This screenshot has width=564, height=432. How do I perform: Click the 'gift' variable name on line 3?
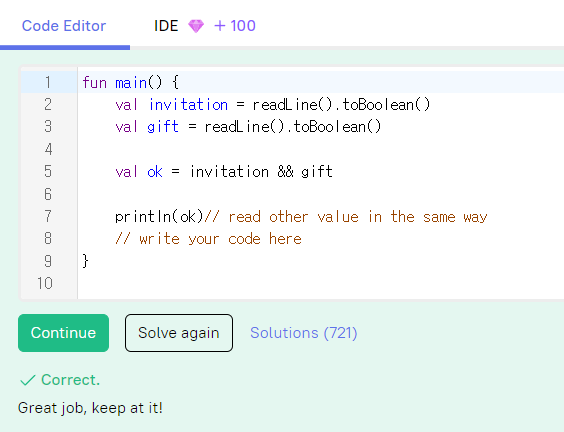tap(163, 127)
